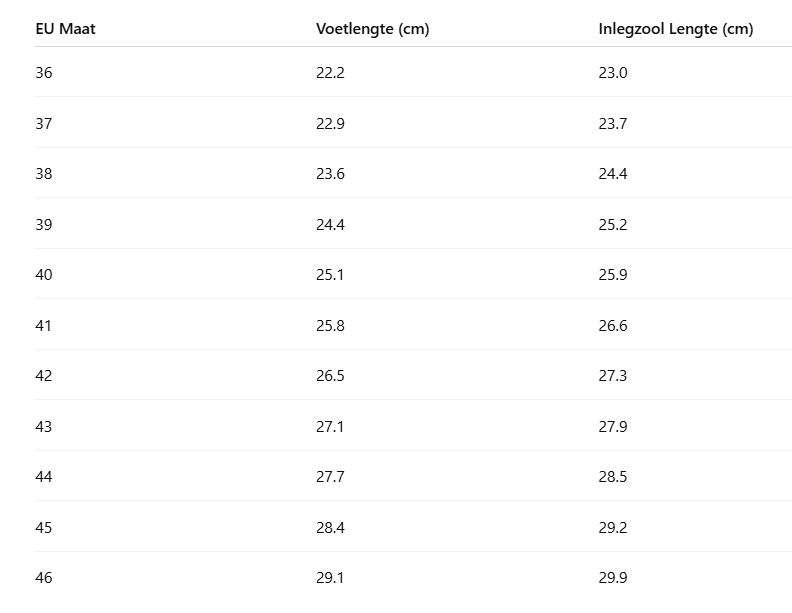Select EU size 44 cell
Image resolution: width=792 pixels, height=613 pixels.
click(44, 477)
